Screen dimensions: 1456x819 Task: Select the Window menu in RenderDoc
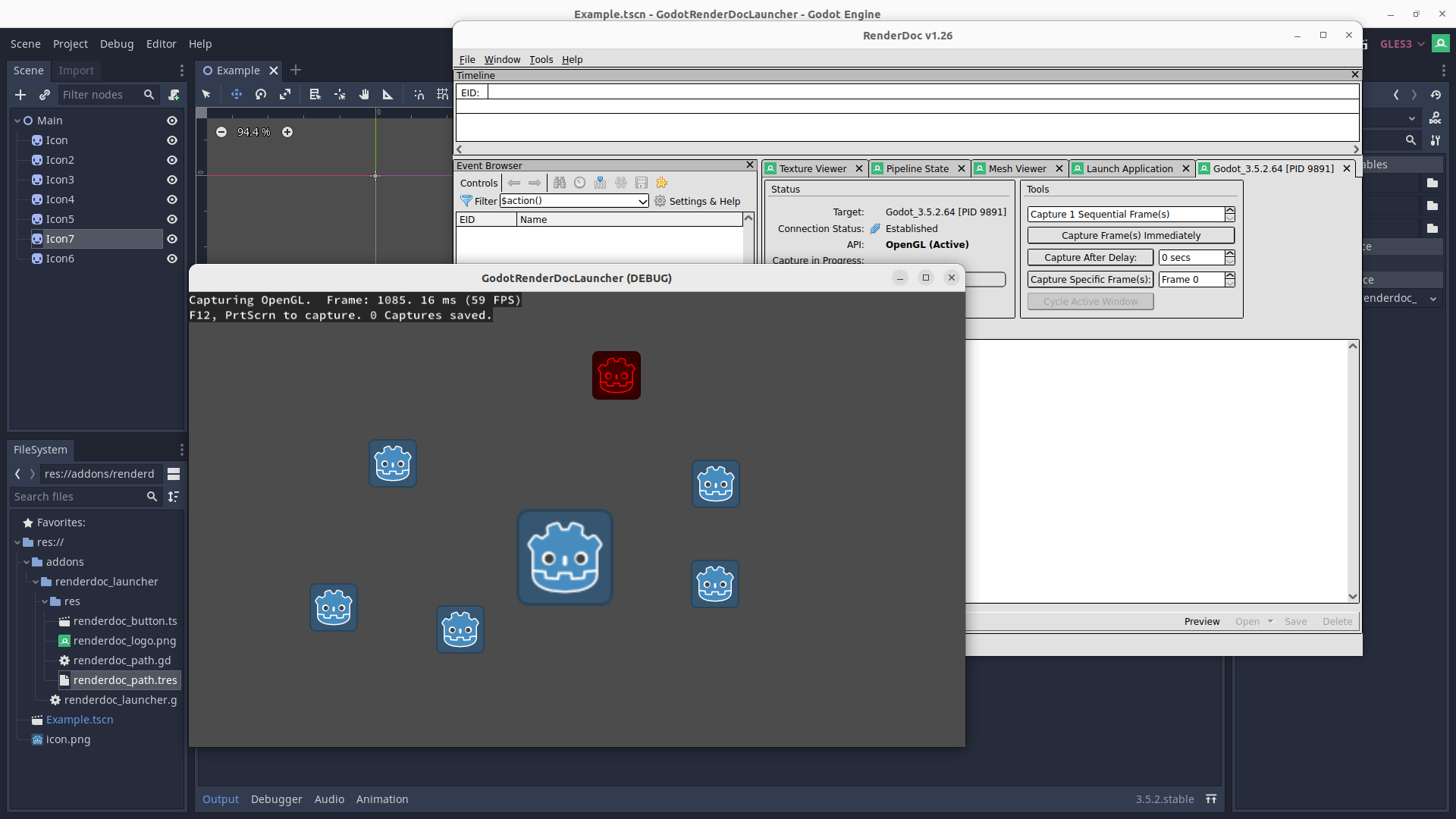click(501, 59)
